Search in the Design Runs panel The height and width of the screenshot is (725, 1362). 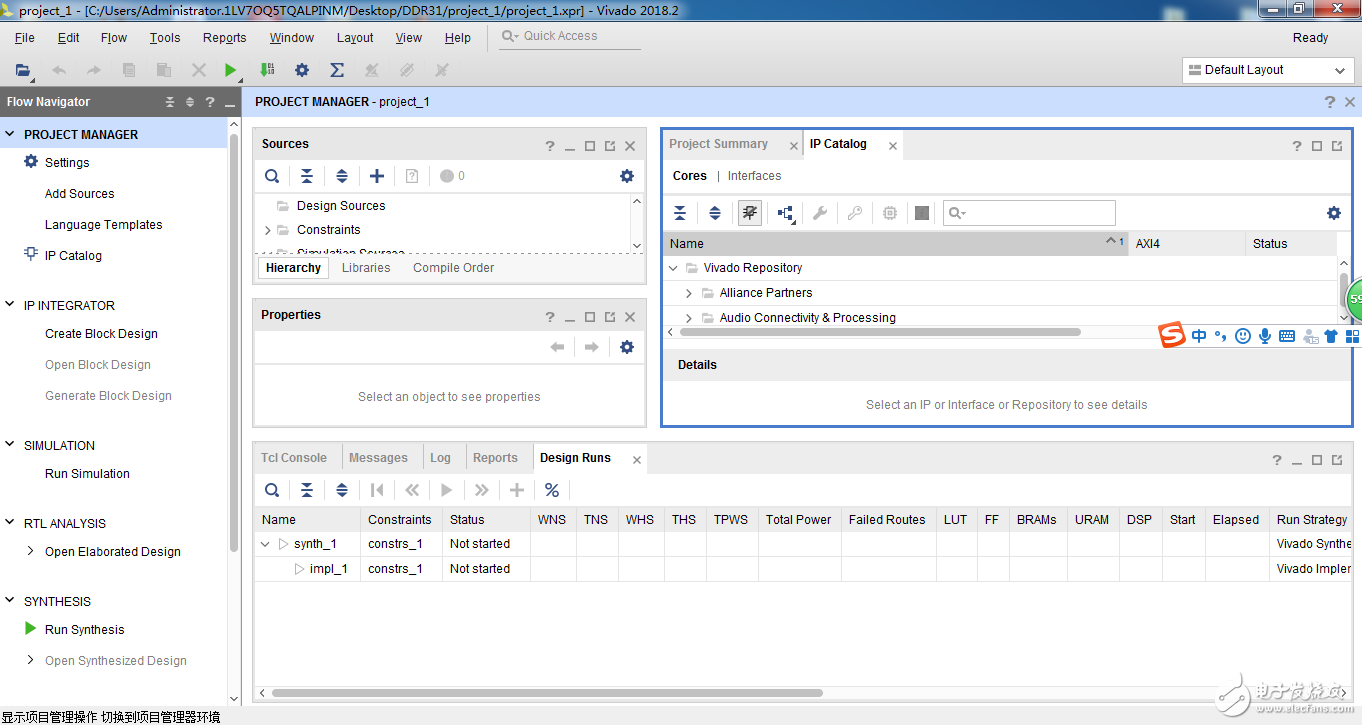coord(272,490)
